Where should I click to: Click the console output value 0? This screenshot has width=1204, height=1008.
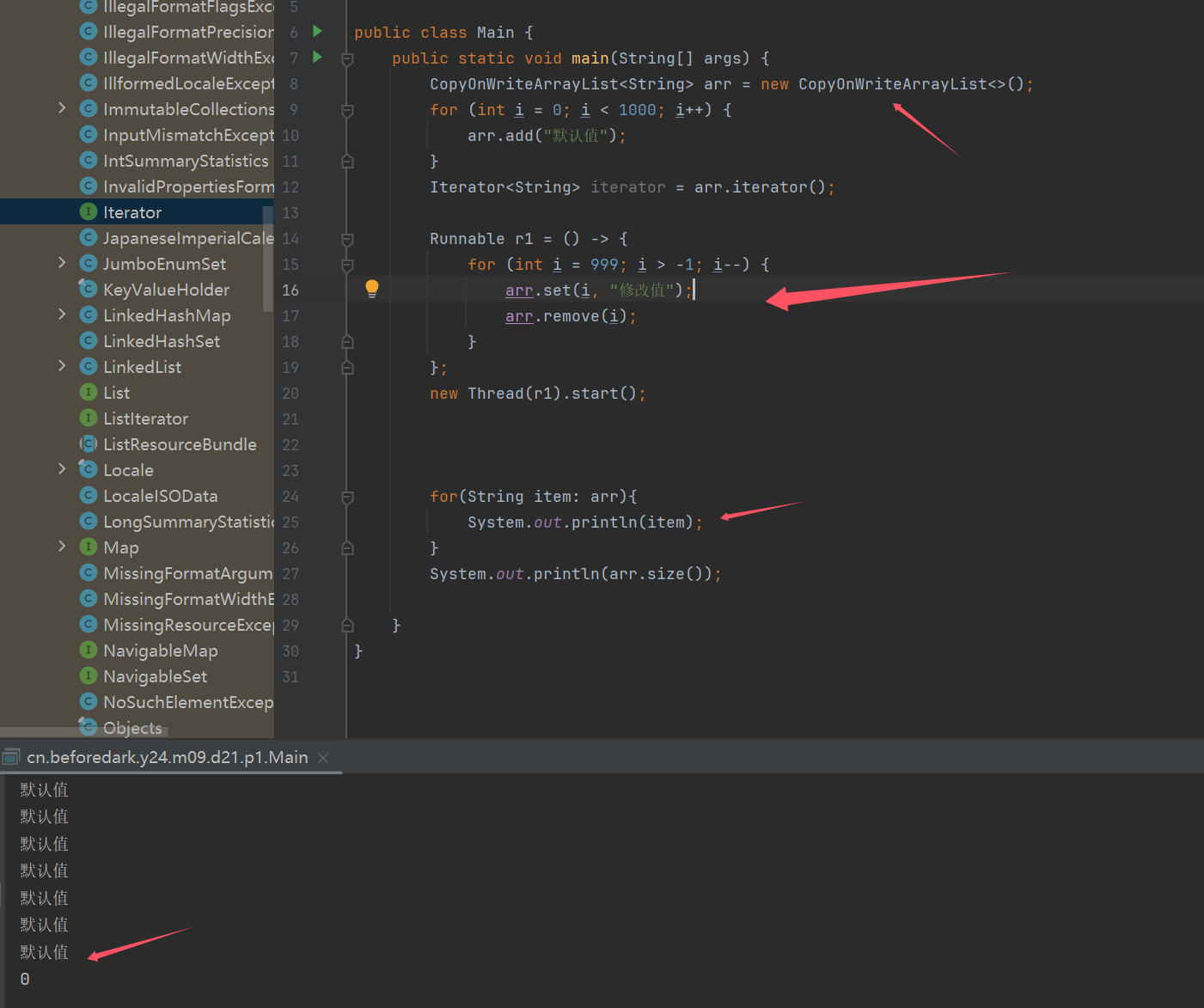[x=25, y=979]
